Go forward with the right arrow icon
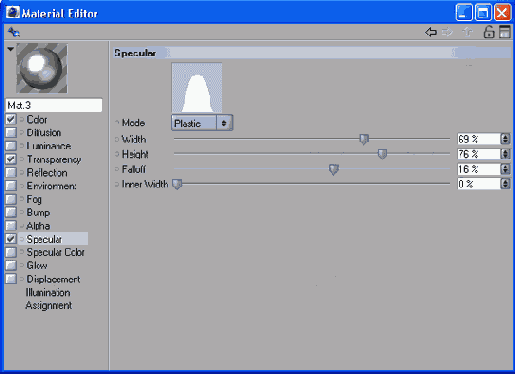This screenshot has height=374, width=515. point(447,32)
